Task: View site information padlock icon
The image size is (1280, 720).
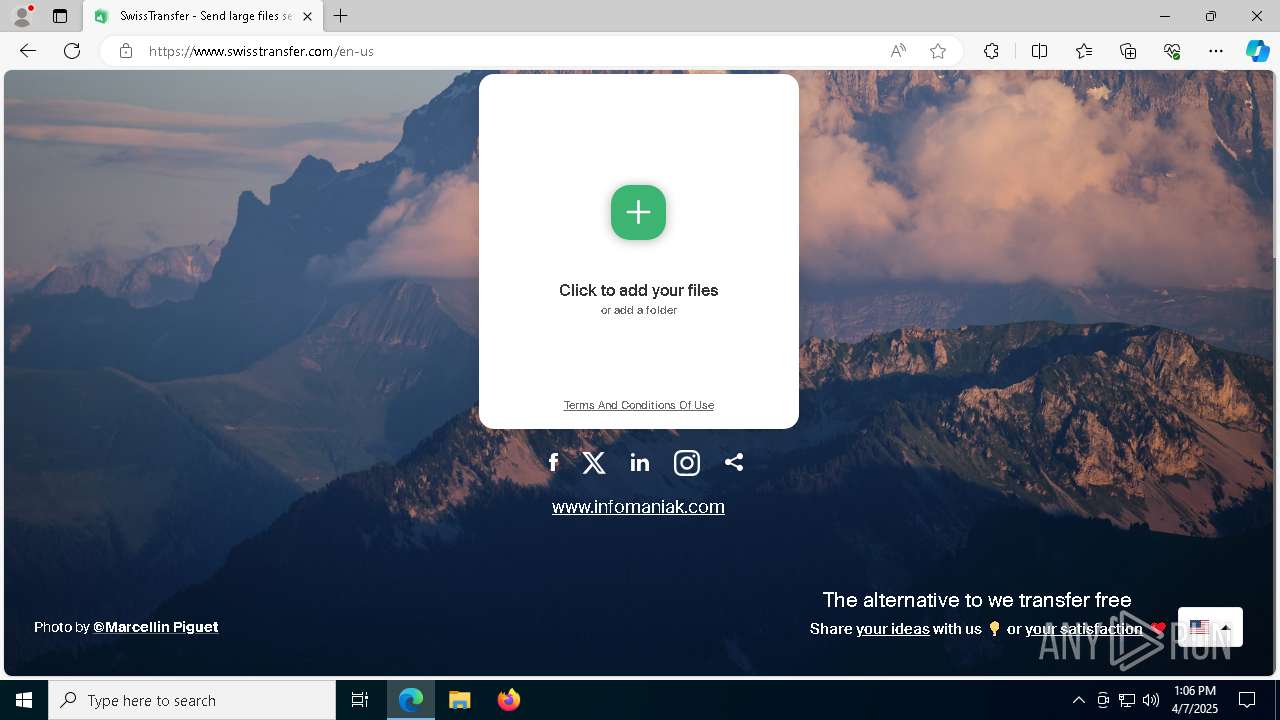Action: tap(126, 51)
